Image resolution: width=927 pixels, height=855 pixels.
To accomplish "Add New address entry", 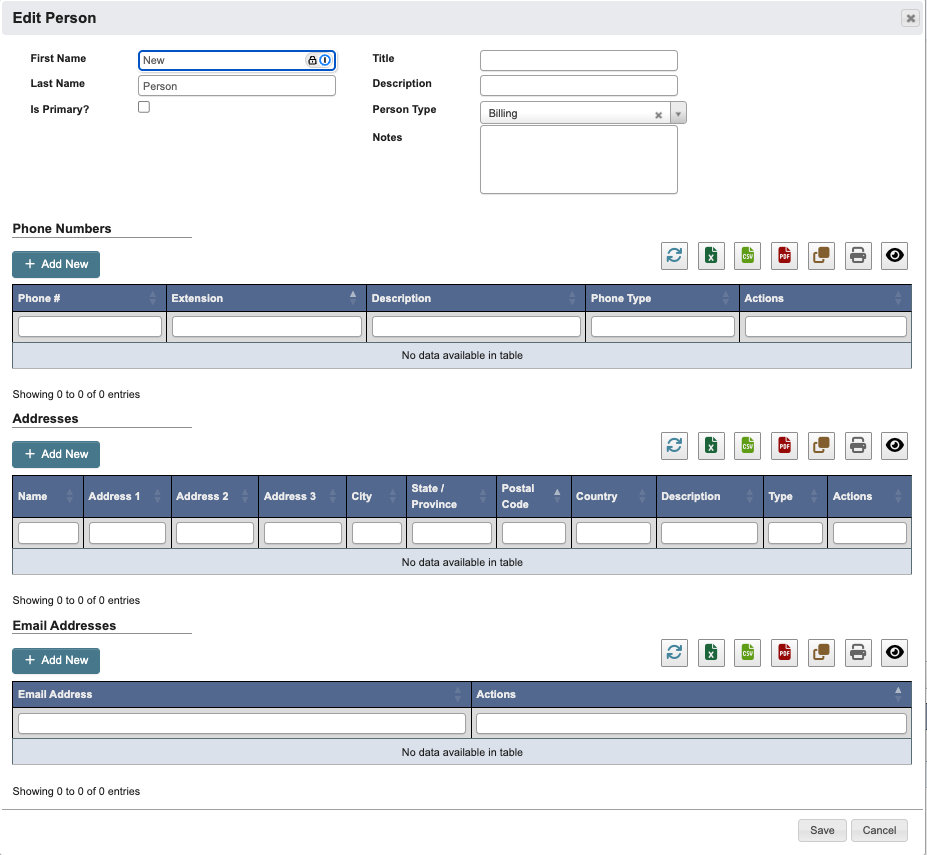I will 56,454.
